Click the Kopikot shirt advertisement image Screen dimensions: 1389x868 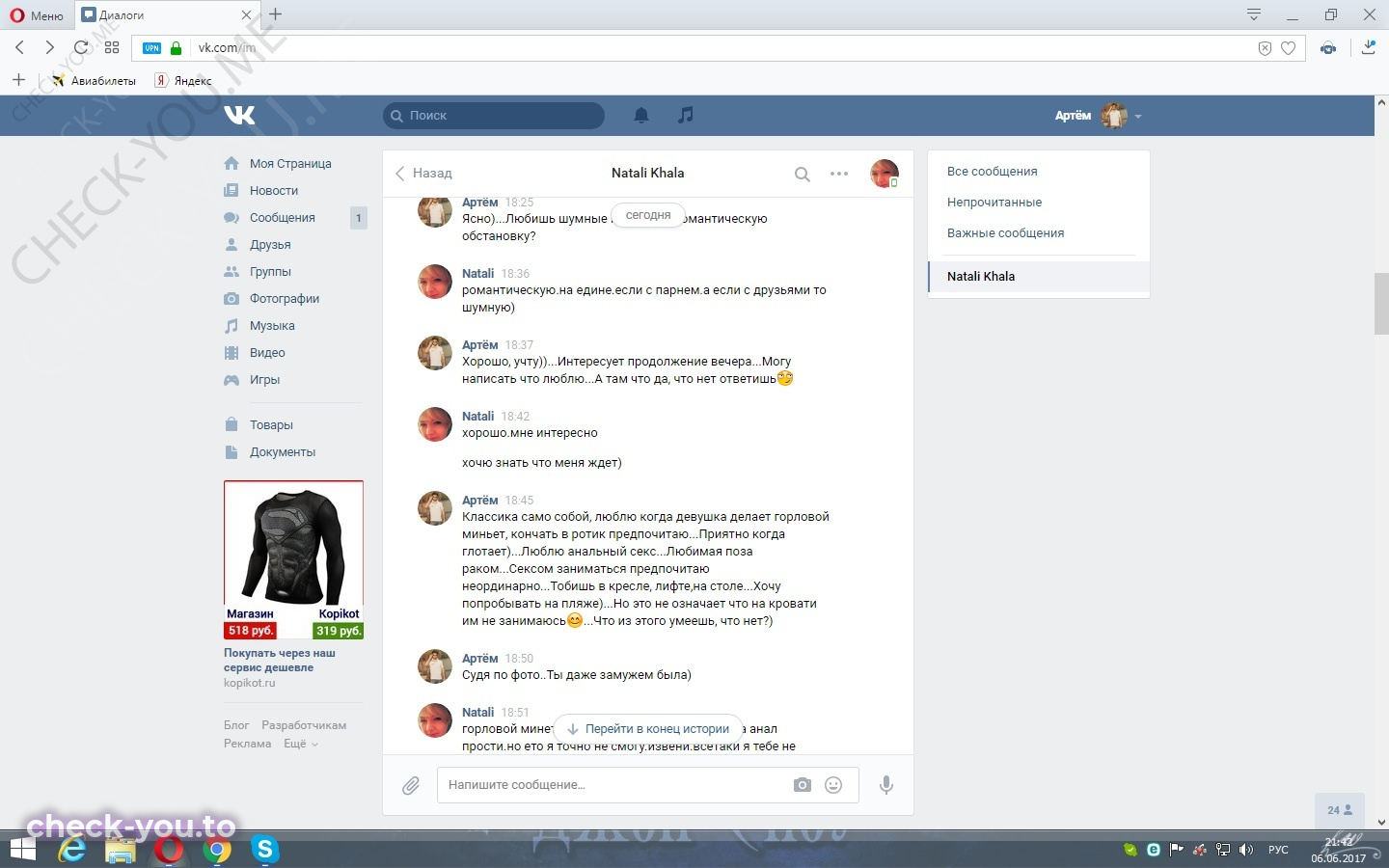(293, 559)
